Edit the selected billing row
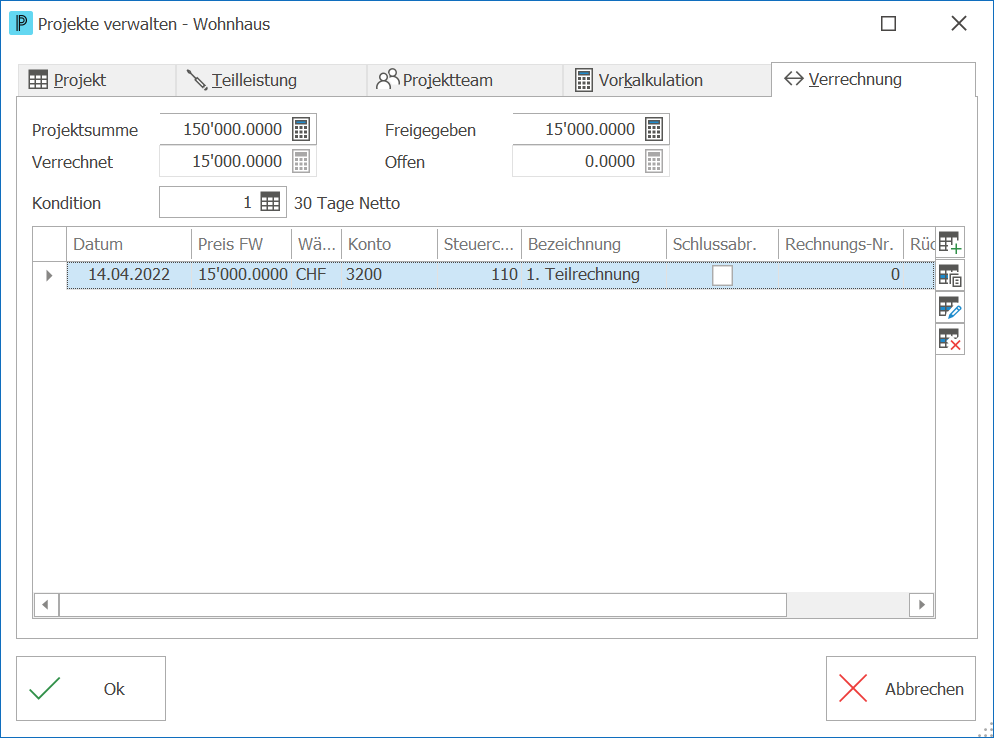 [x=950, y=308]
